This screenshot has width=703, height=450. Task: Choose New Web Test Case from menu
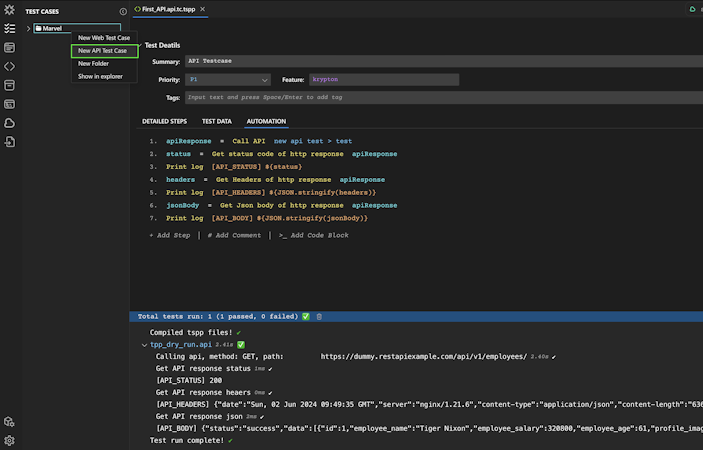(104, 38)
